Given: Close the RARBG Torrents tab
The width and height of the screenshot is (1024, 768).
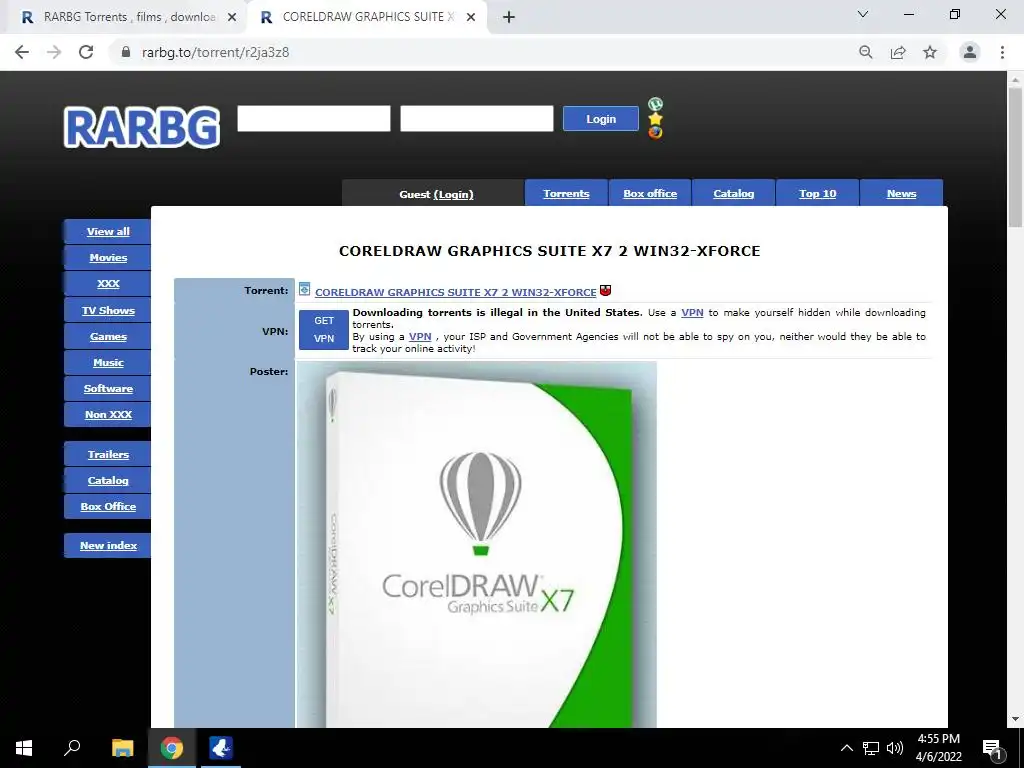Looking at the screenshot, I should click(x=232, y=18).
